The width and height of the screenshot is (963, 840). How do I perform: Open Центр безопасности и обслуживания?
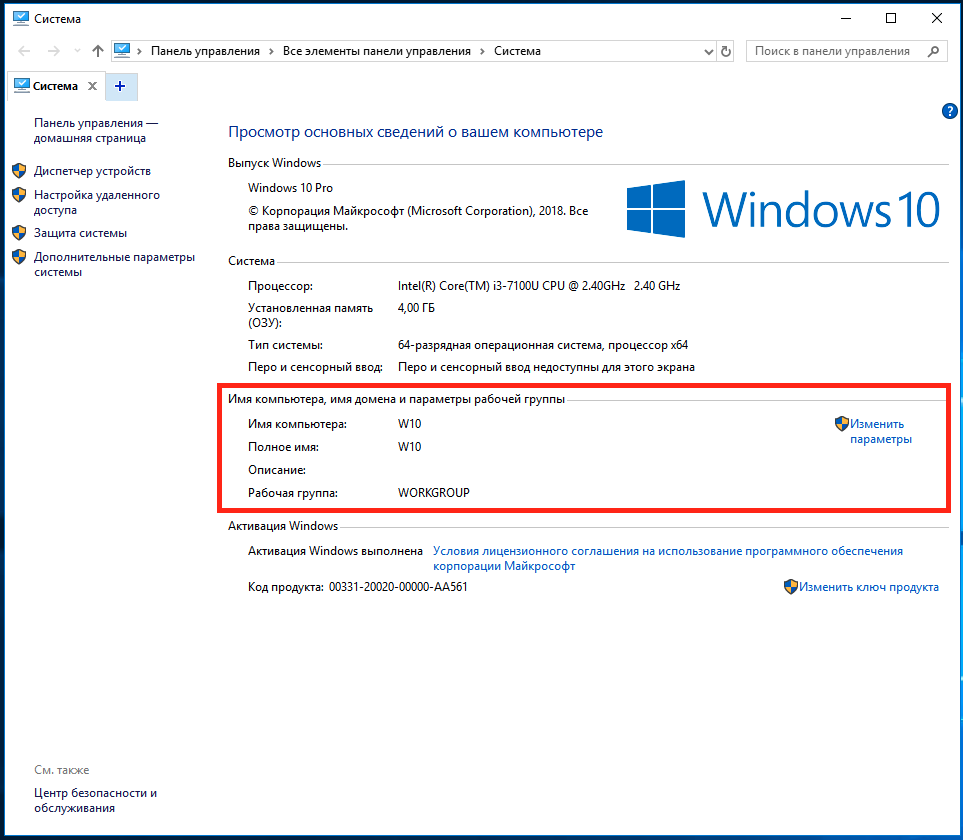coord(95,801)
